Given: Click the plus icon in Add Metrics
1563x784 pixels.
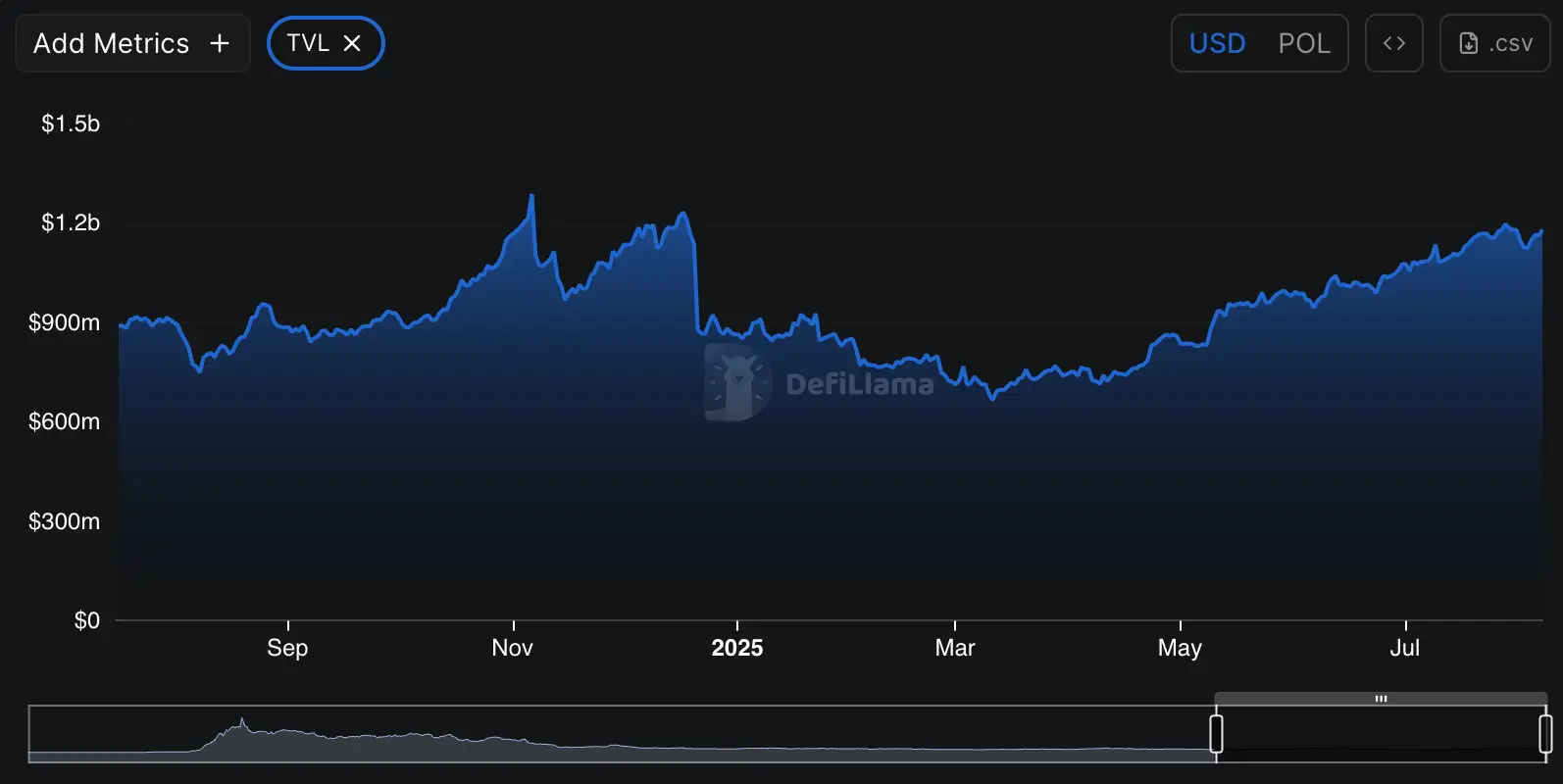Looking at the screenshot, I should click(x=220, y=43).
